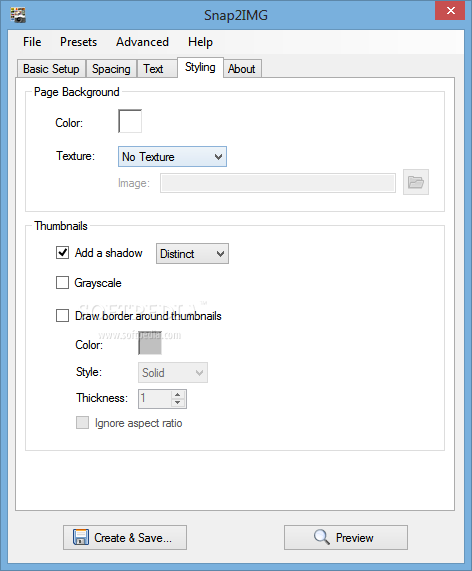Open the Texture dropdown showing No Texture

click(x=172, y=157)
